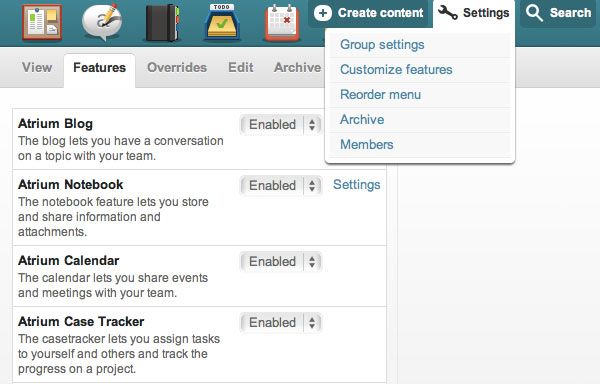Image resolution: width=600 pixels, height=384 pixels.
Task: Click the calendar events description text
Action: [x=113, y=285]
